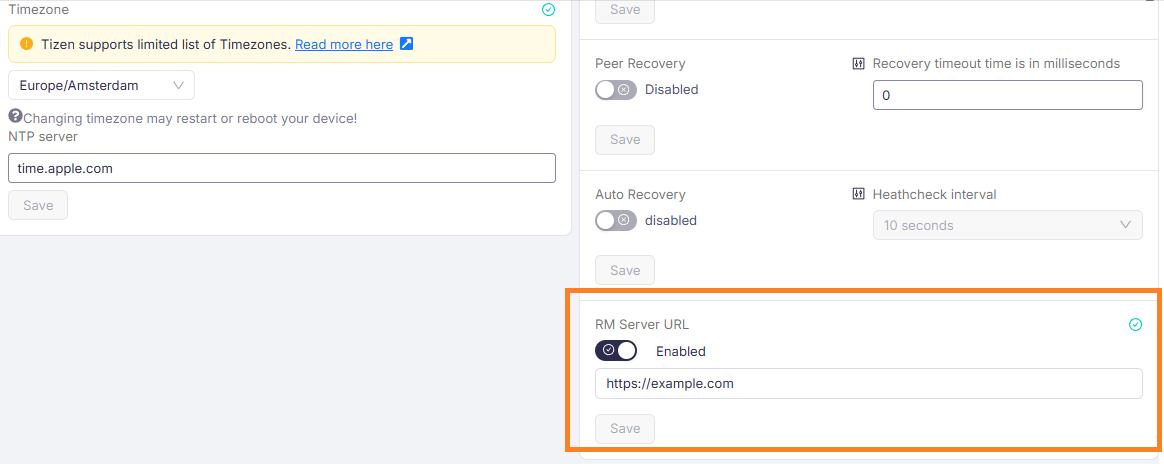Image resolution: width=1164 pixels, height=464 pixels.
Task: Click the https://example.com URL input field
Action: tap(868, 383)
